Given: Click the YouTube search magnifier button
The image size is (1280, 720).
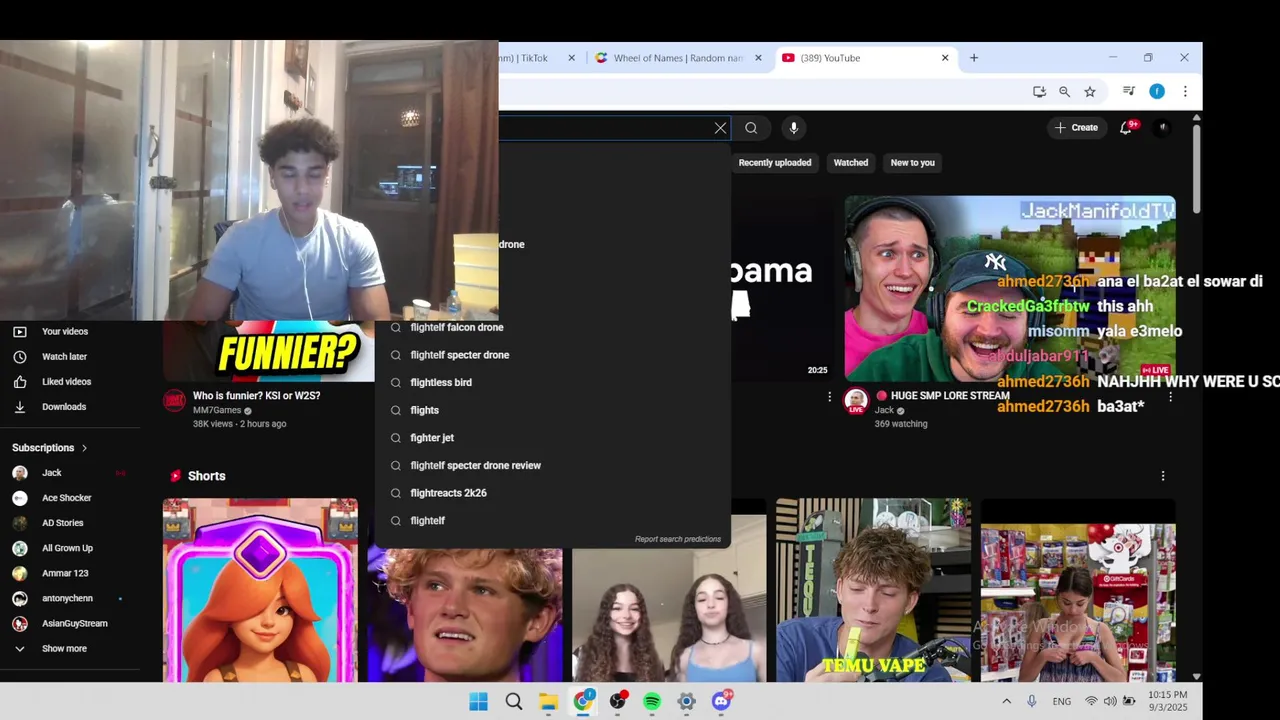Looking at the screenshot, I should 751,128.
